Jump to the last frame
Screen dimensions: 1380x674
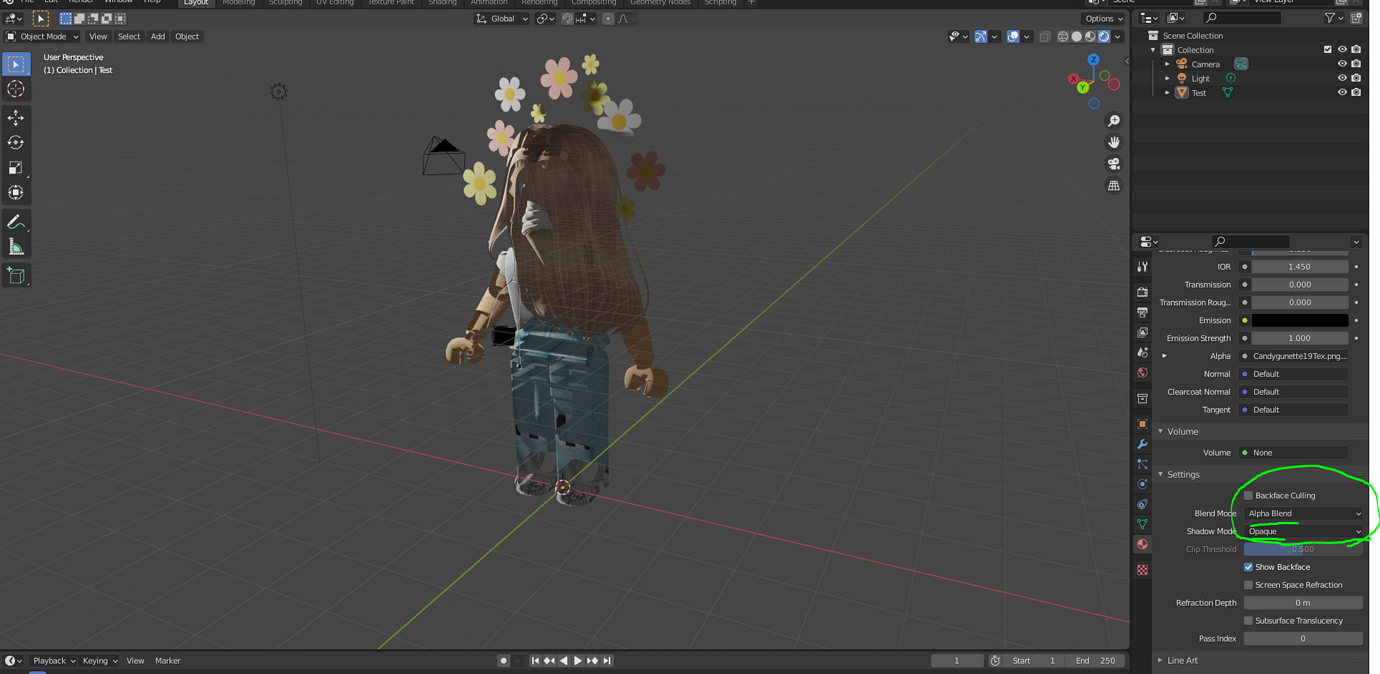point(607,661)
